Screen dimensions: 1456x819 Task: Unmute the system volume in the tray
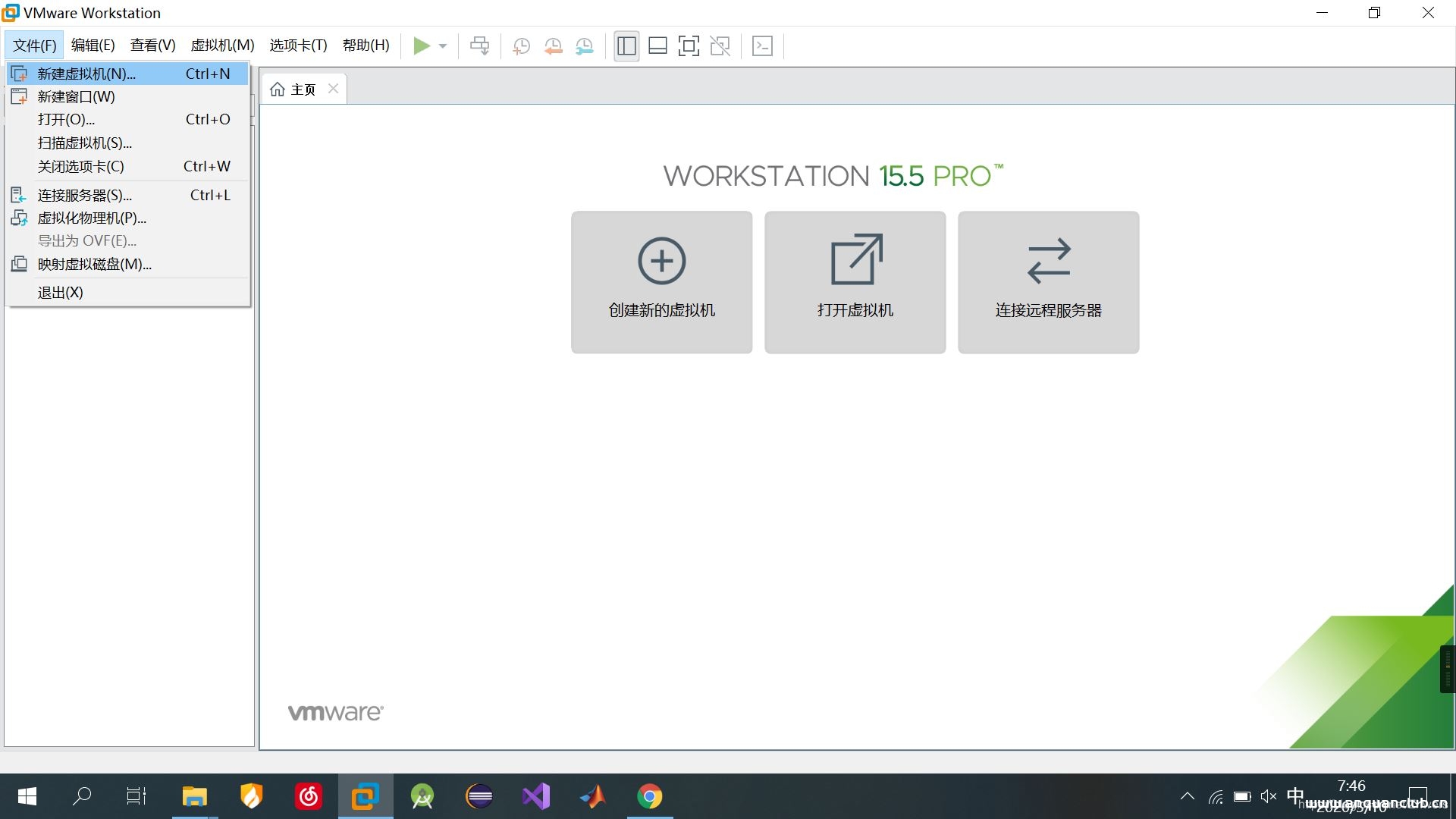tap(1268, 796)
